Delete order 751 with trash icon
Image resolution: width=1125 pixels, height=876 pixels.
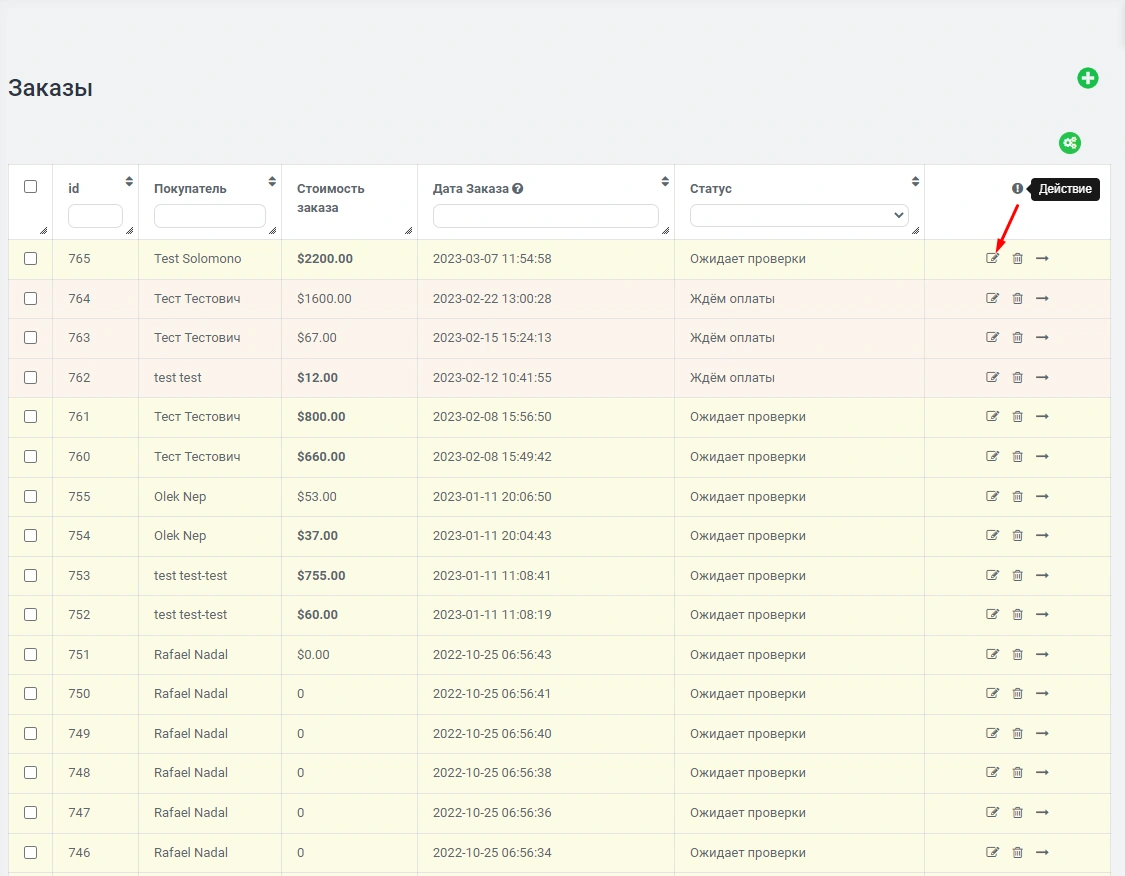pos(1017,655)
